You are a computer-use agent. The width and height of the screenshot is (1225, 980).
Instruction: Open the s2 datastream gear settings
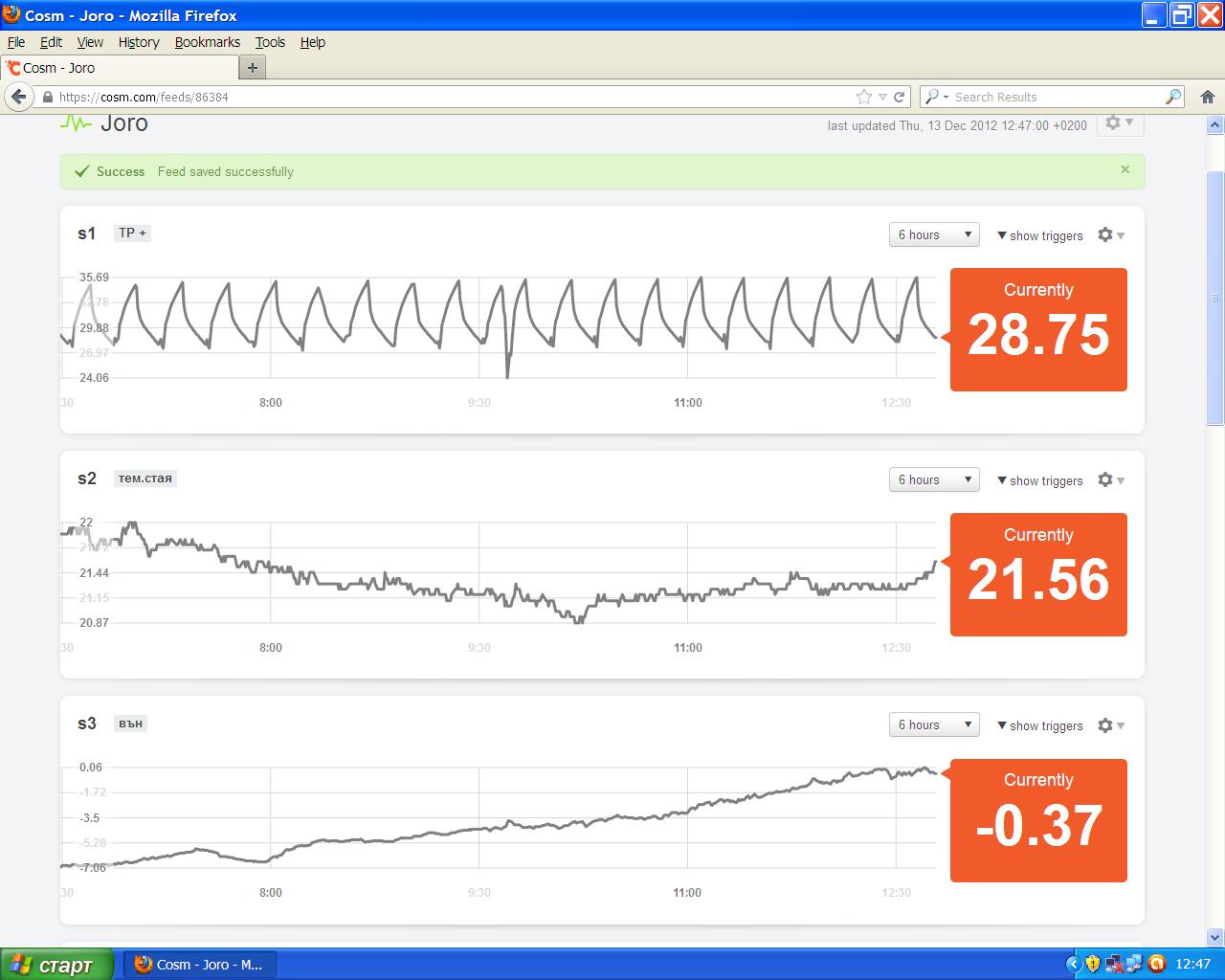point(1110,480)
